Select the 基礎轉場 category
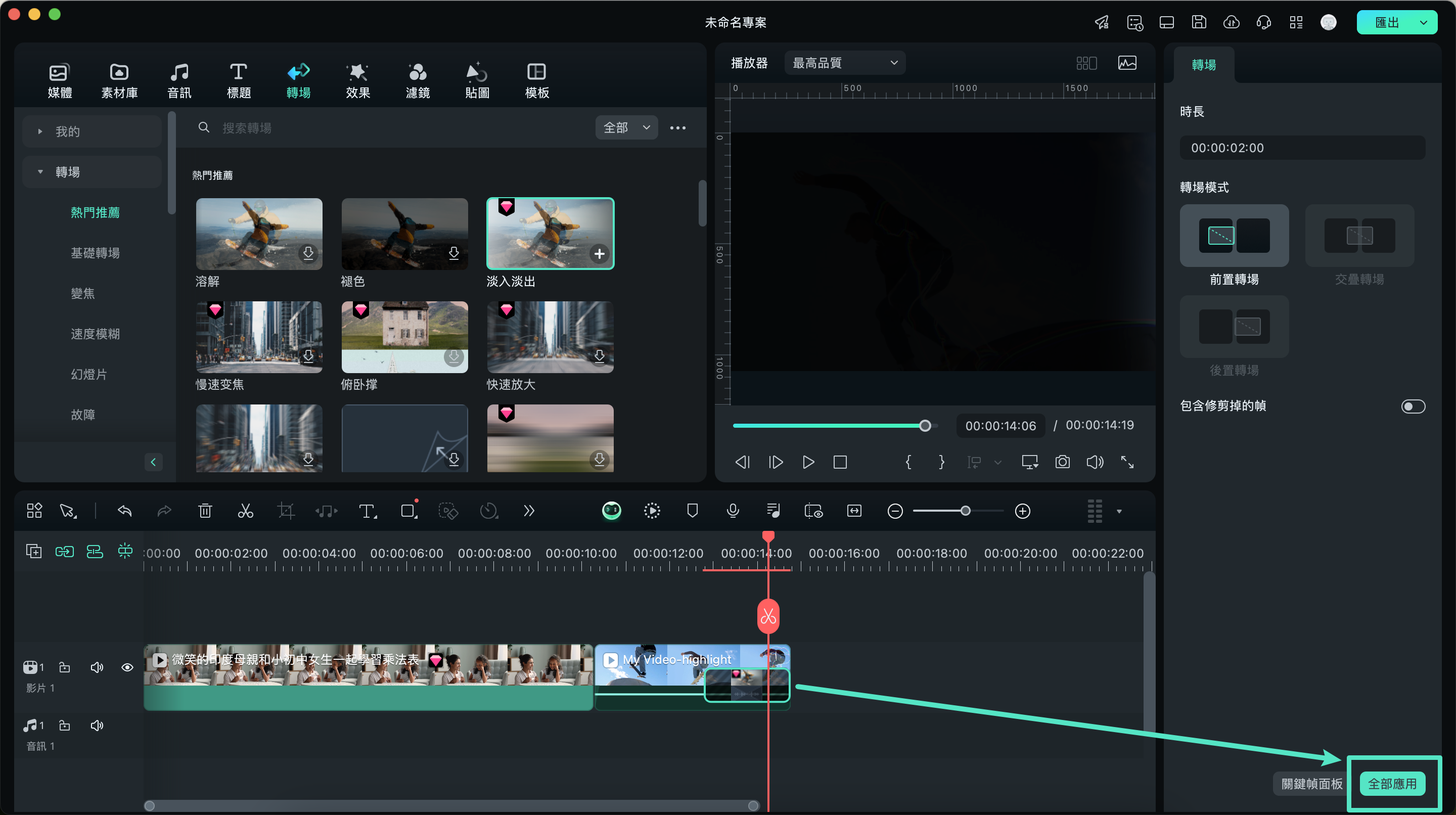 click(x=95, y=253)
